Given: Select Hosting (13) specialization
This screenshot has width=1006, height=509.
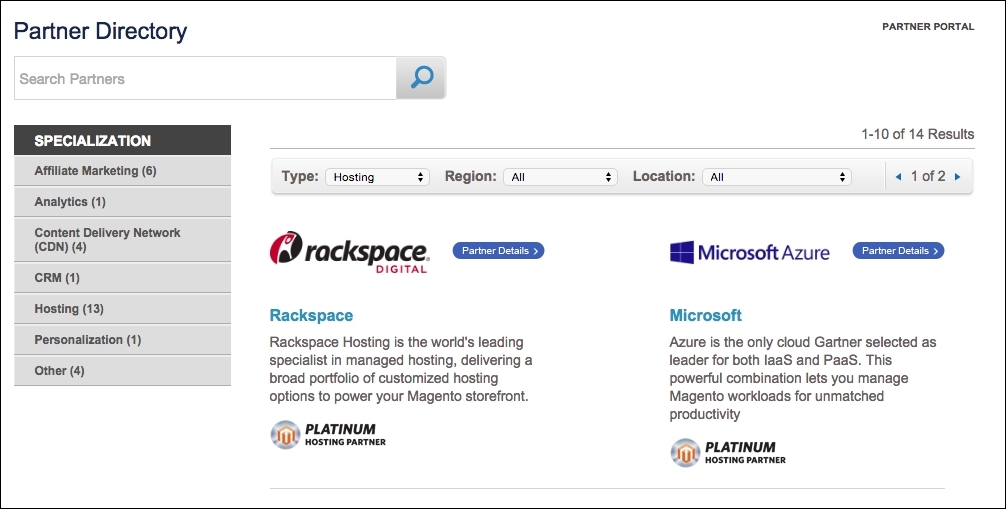Looking at the screenshot, I should tap(123, 309).
